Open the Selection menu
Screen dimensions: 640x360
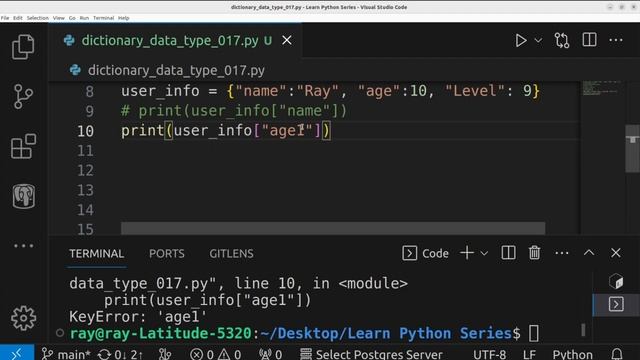38,18
